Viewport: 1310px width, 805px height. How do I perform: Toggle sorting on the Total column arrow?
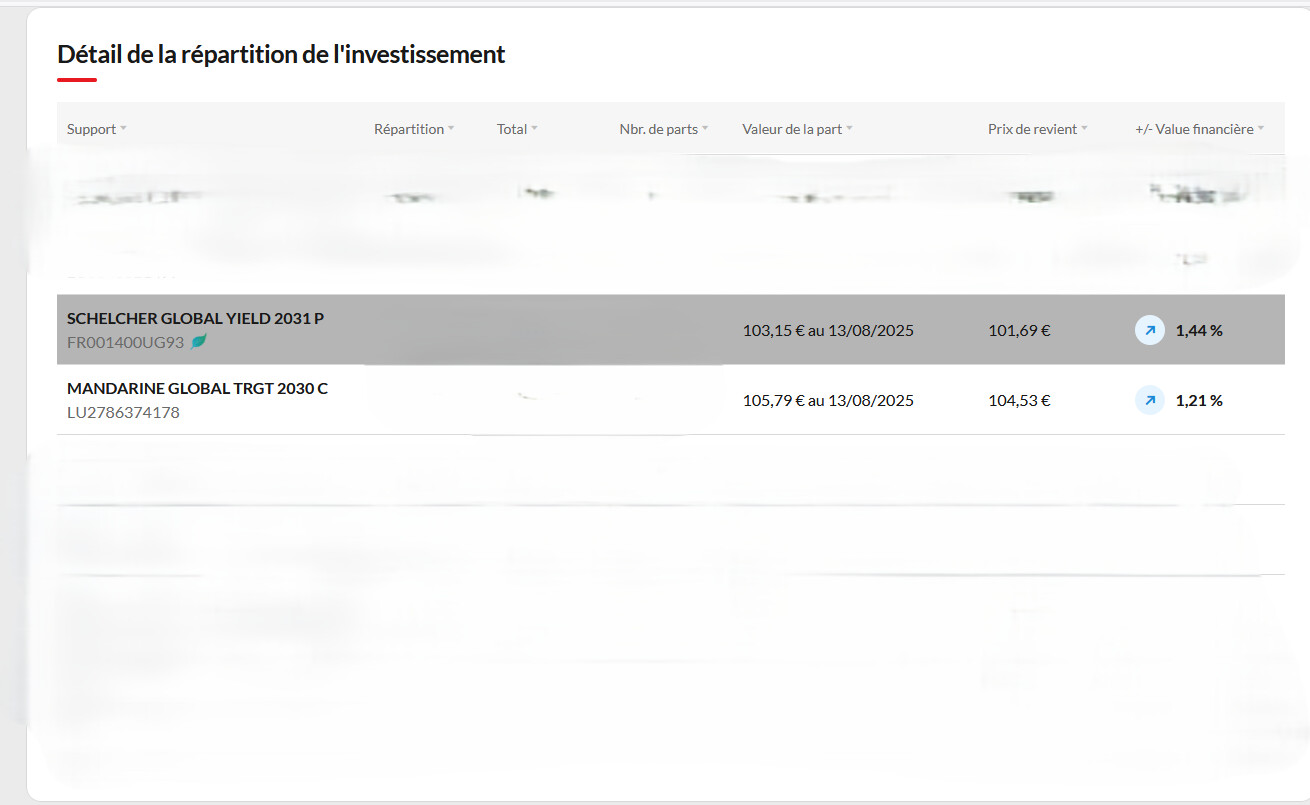point(534,129)
